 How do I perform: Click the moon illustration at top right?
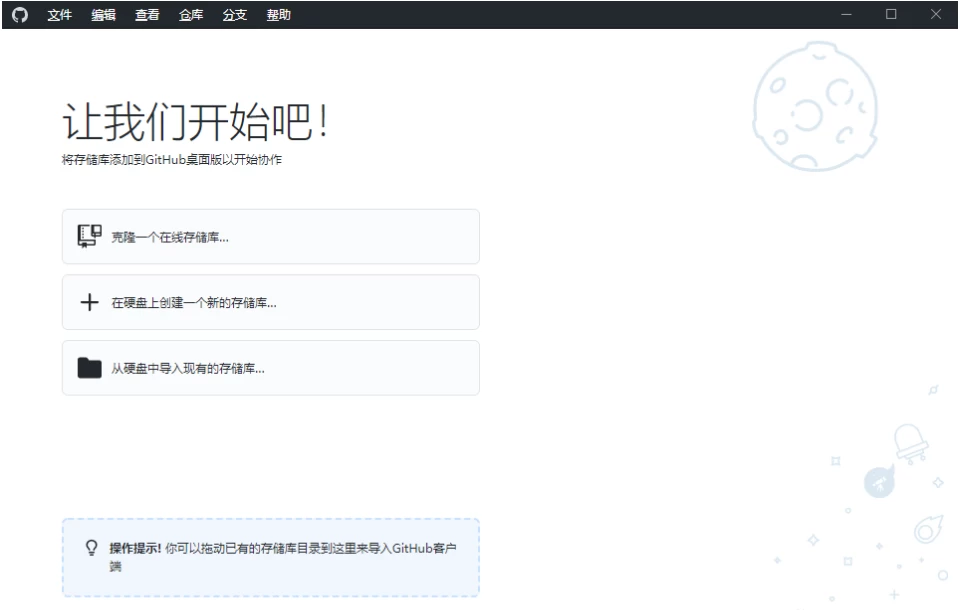tap(817, 105)
